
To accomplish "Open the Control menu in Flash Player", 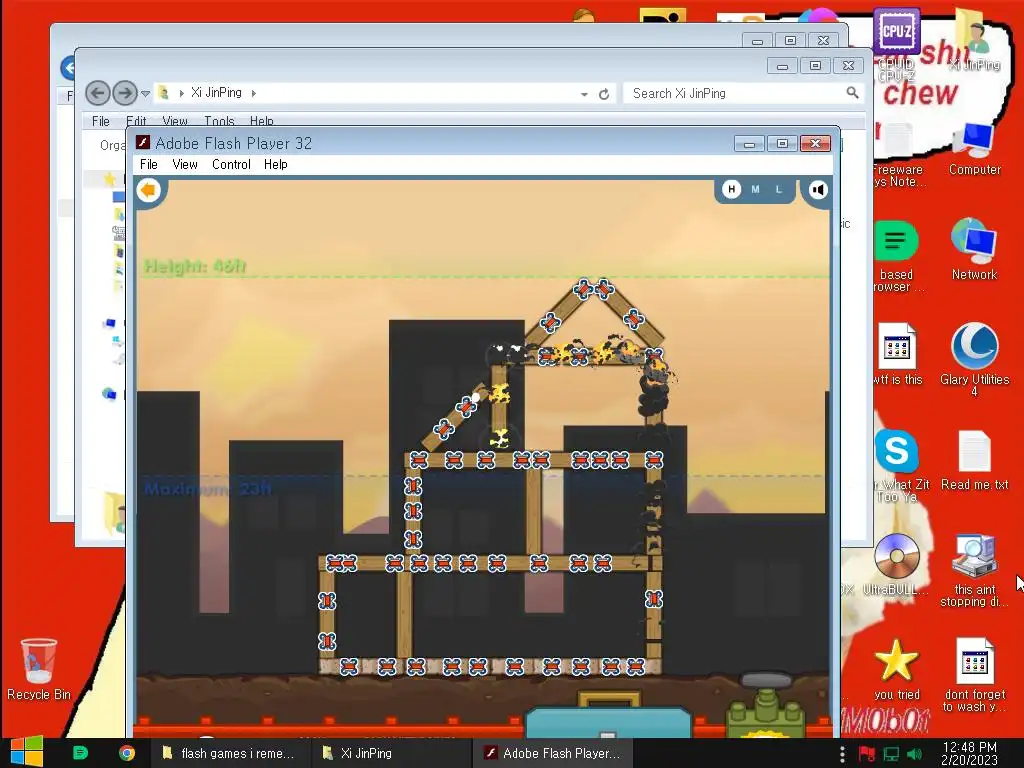I will point(231,165).
